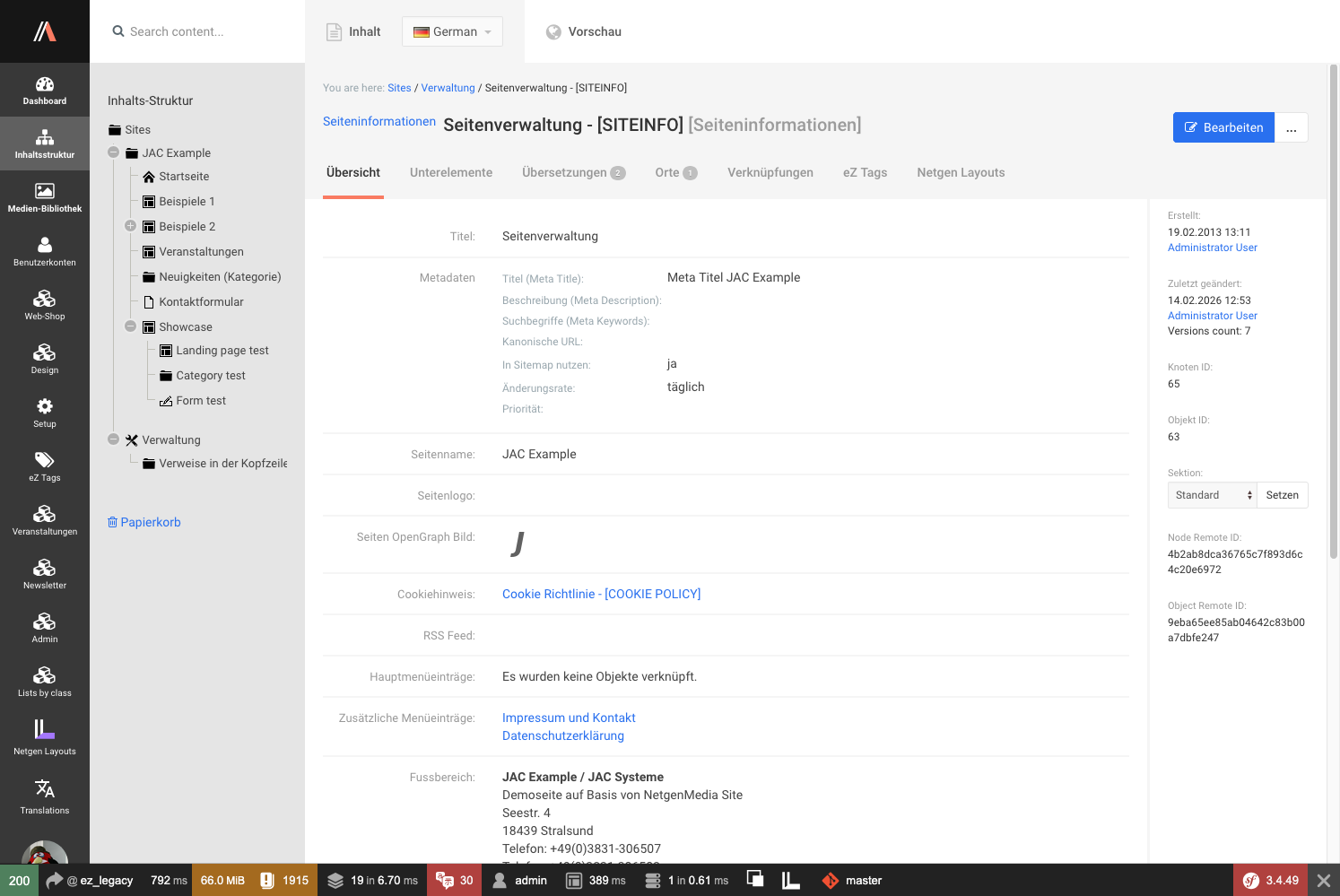This screenshot has width=1340, height=896.
Task: Open the Dashboard sidebar icon
Action: tap(45, 90)
